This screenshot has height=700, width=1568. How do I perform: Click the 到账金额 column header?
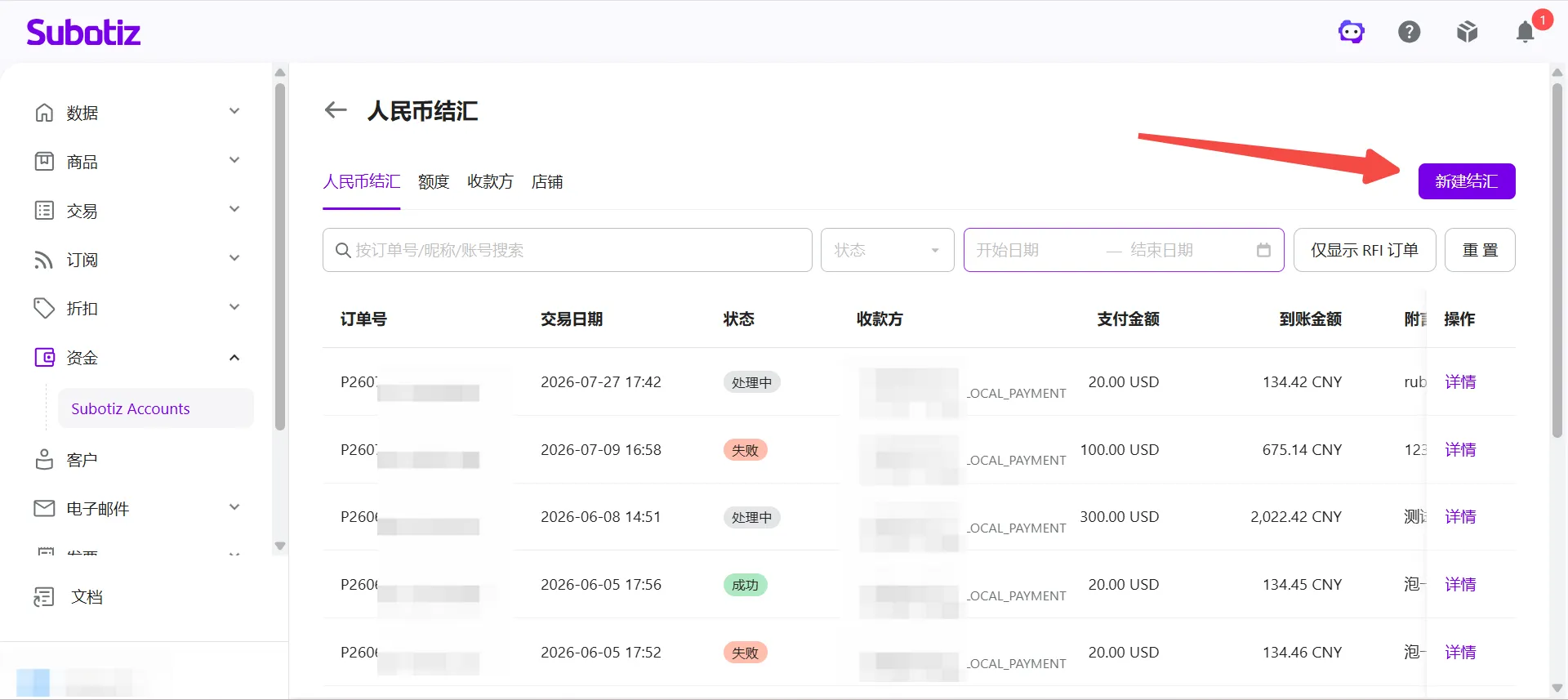tap(1311, 319)
